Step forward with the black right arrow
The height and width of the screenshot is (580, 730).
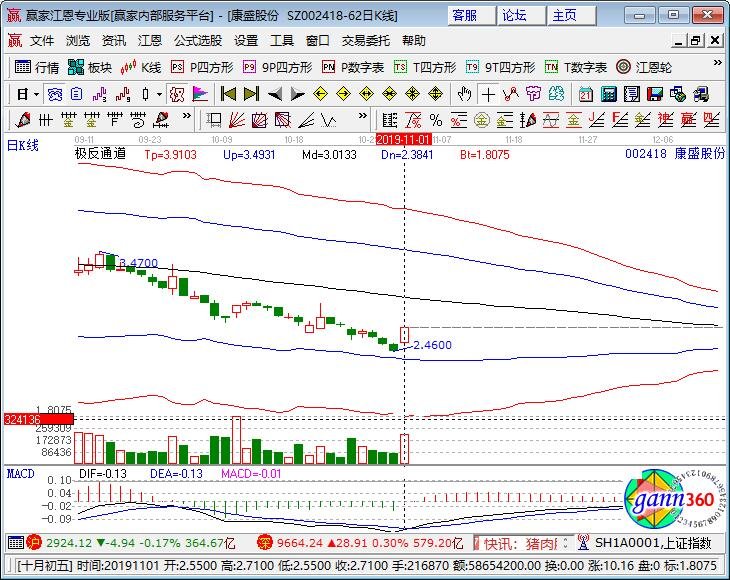point(297,94)
